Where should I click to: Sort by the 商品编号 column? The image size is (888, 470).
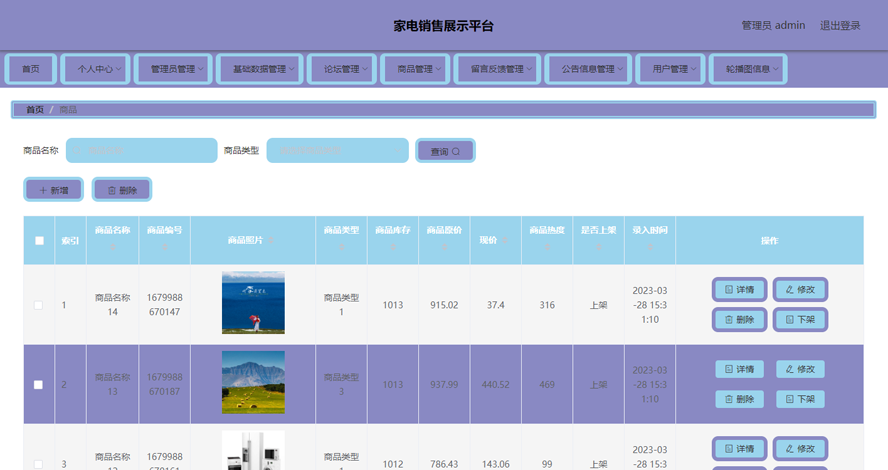(164, 247)
